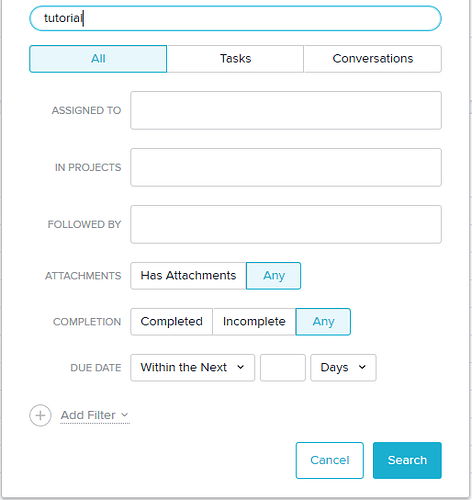Click the due date number box

(283, 368)
